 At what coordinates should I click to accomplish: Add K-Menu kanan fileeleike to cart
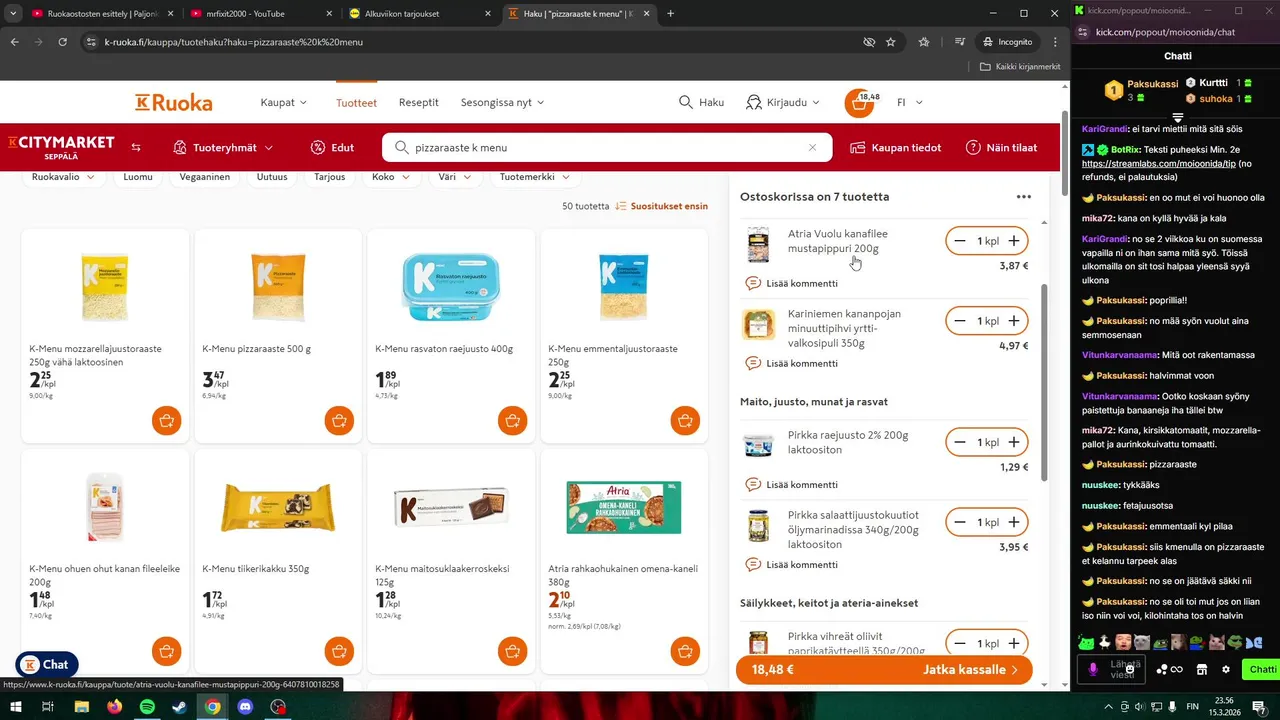(167, 651)
